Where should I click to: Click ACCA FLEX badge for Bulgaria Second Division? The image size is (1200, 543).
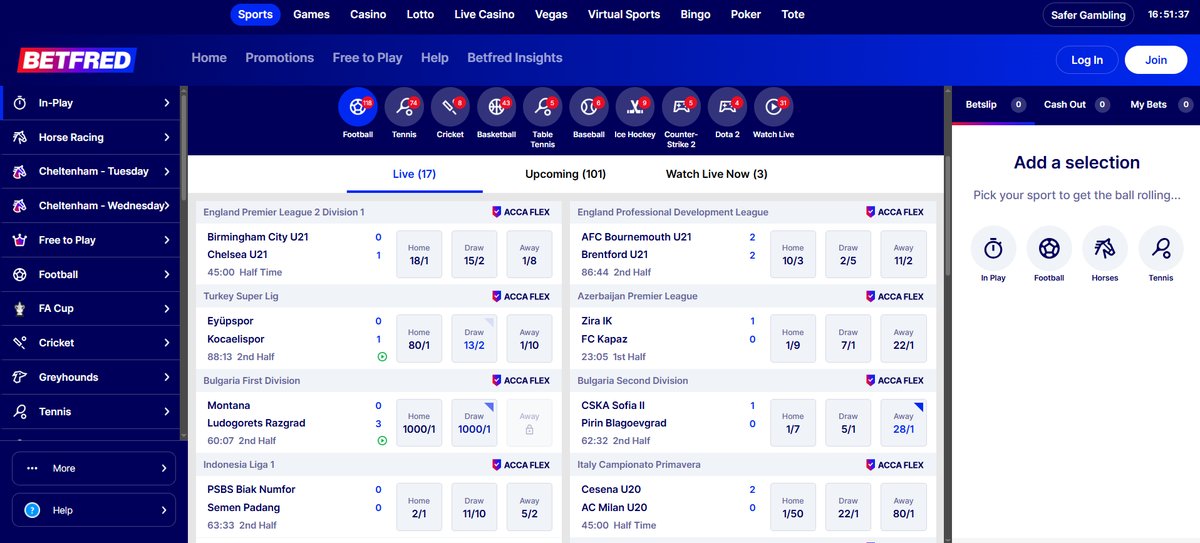pos(895,380)
